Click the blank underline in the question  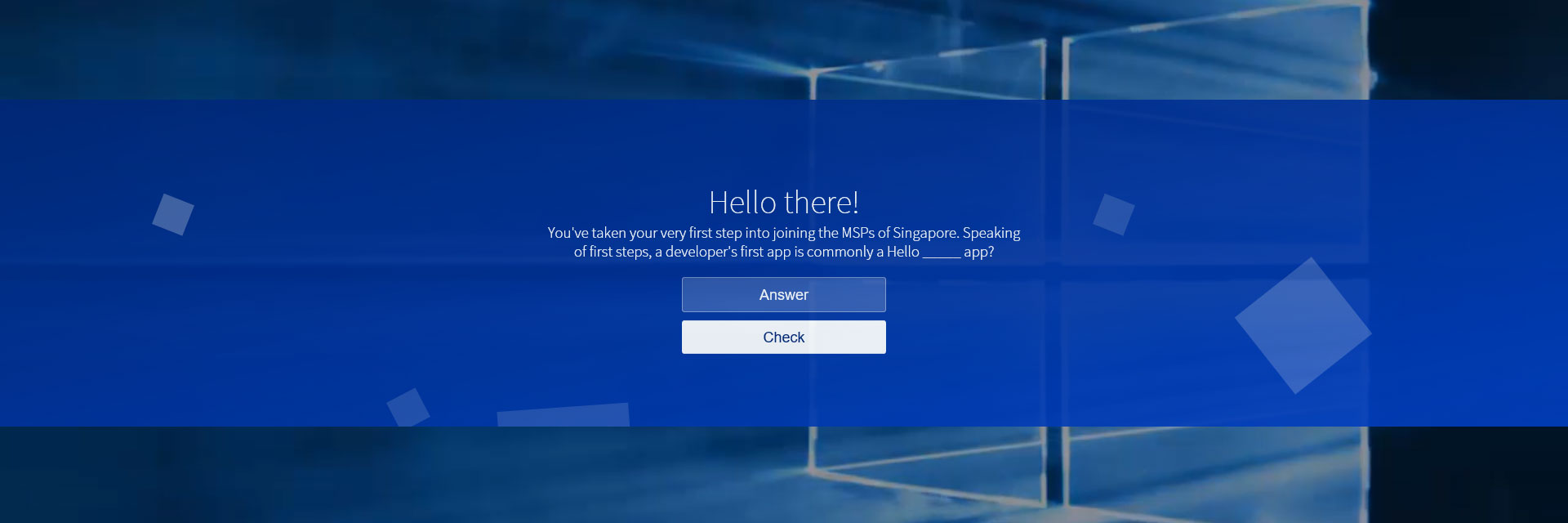pos(941,253)
